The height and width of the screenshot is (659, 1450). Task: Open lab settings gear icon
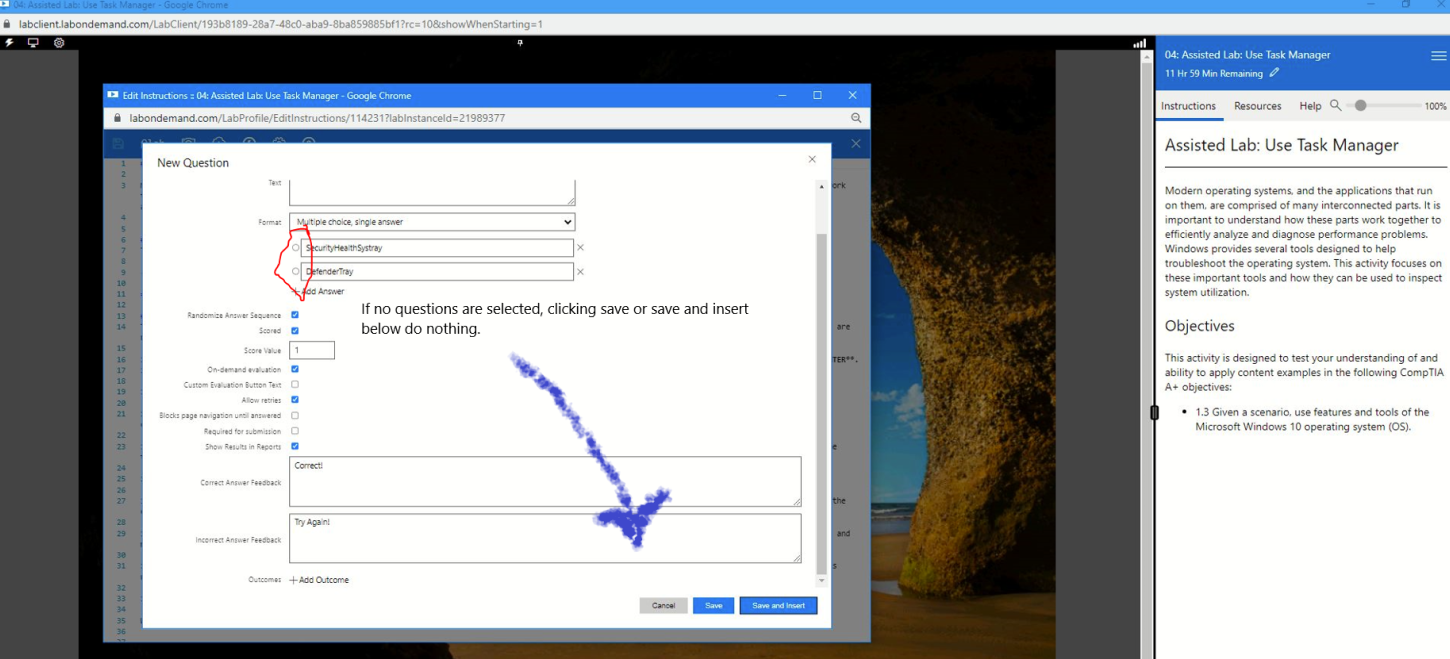pos(59,43)
